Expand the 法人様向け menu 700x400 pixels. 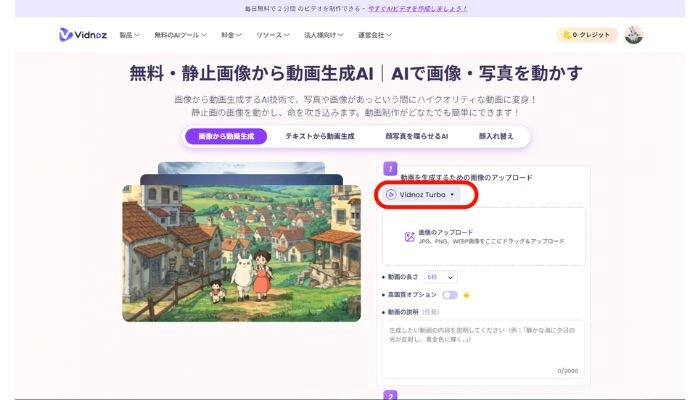324,35
